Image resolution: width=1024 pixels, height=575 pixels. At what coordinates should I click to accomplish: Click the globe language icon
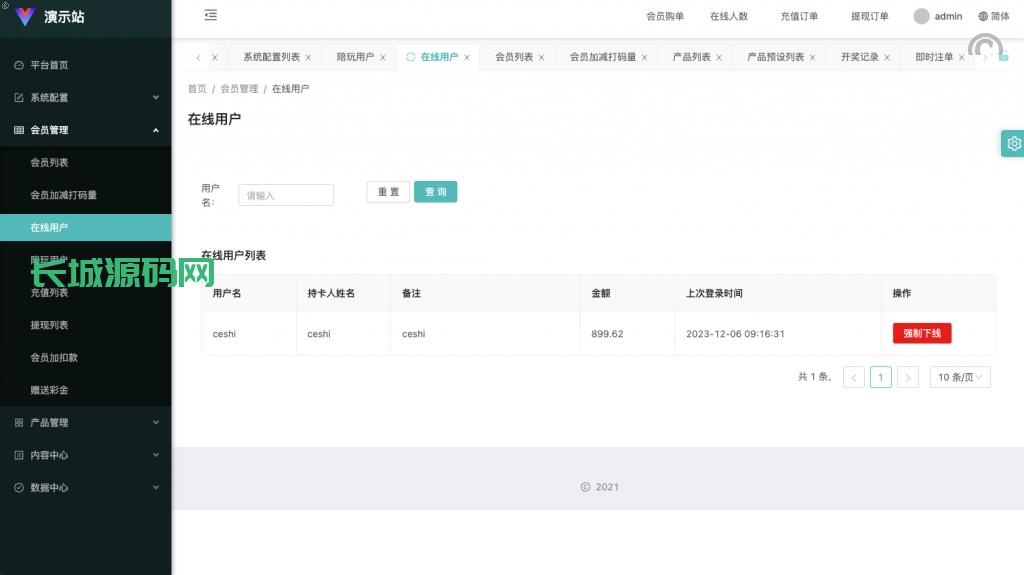click(x=983, y=16)
